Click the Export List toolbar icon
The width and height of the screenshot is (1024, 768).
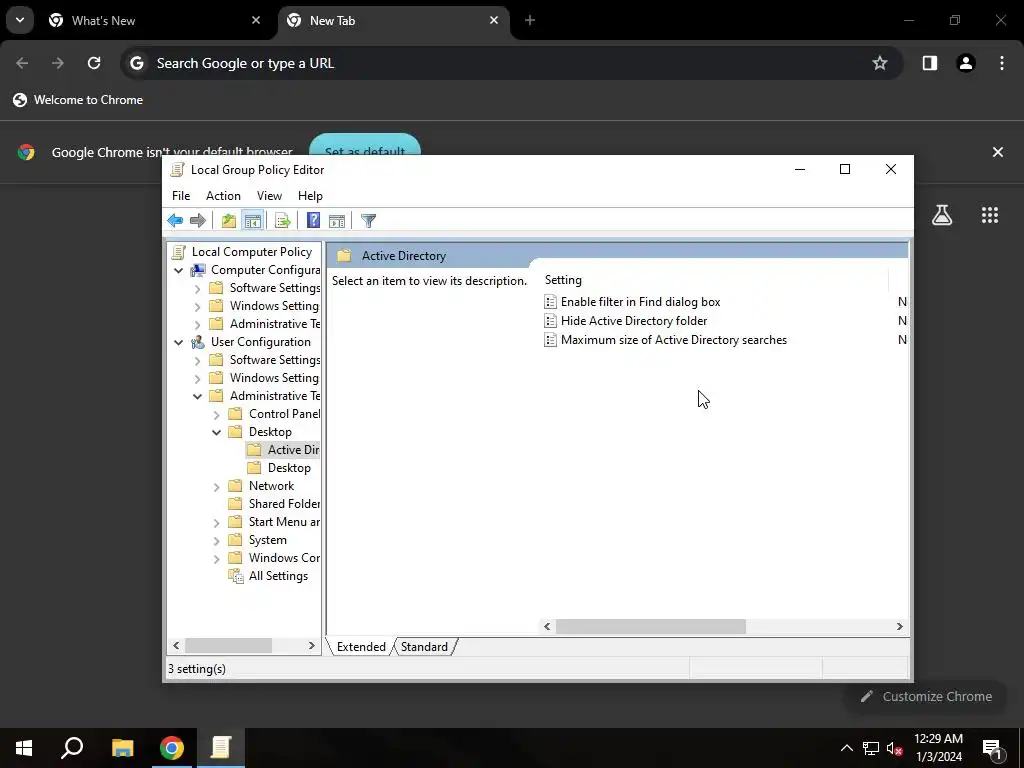coord(283,221)
